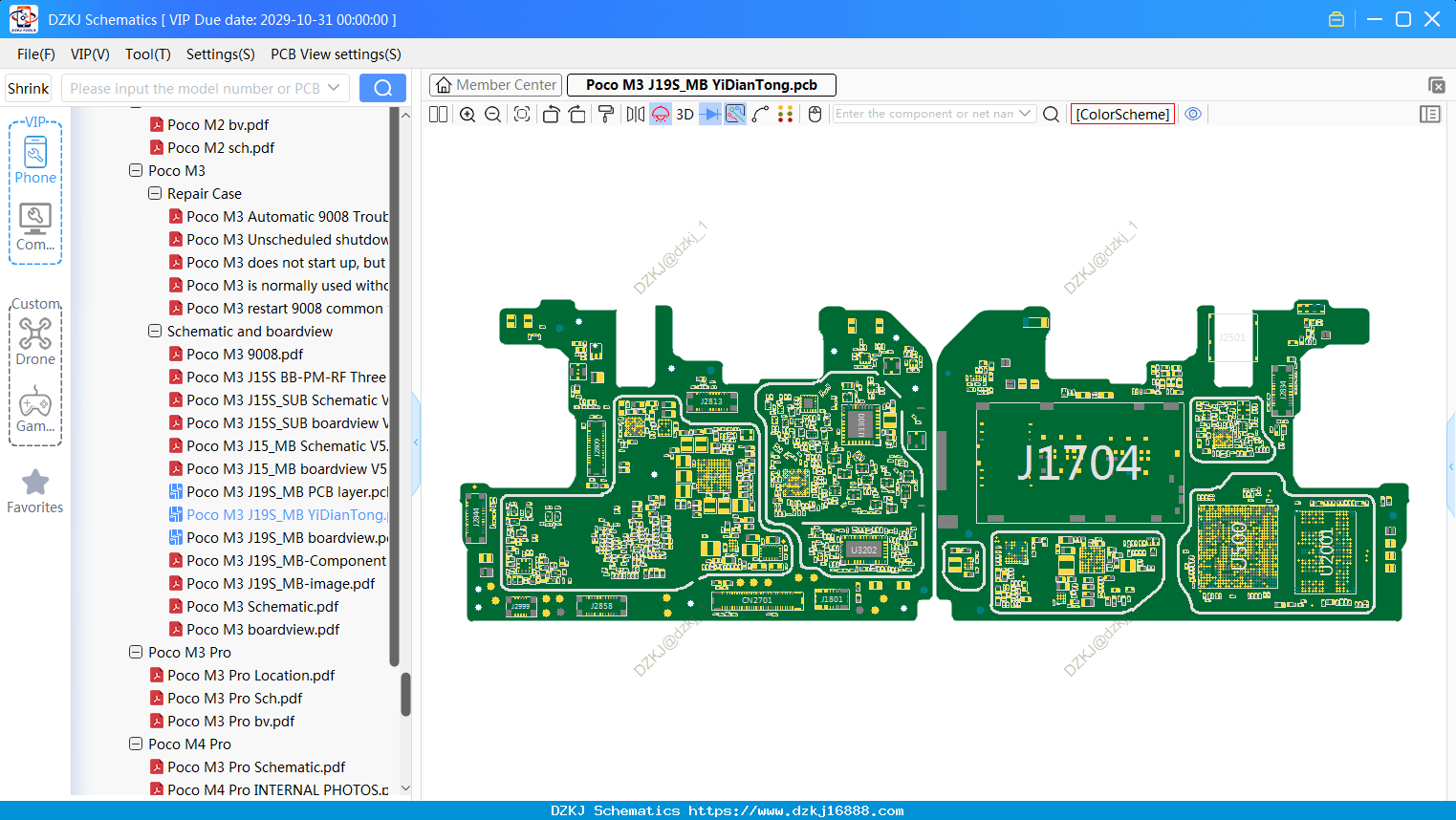Click the scroll-down arrow of file tree
Image resolution: width=1456 pixels, height=820 pixels.
coord(405,788)
